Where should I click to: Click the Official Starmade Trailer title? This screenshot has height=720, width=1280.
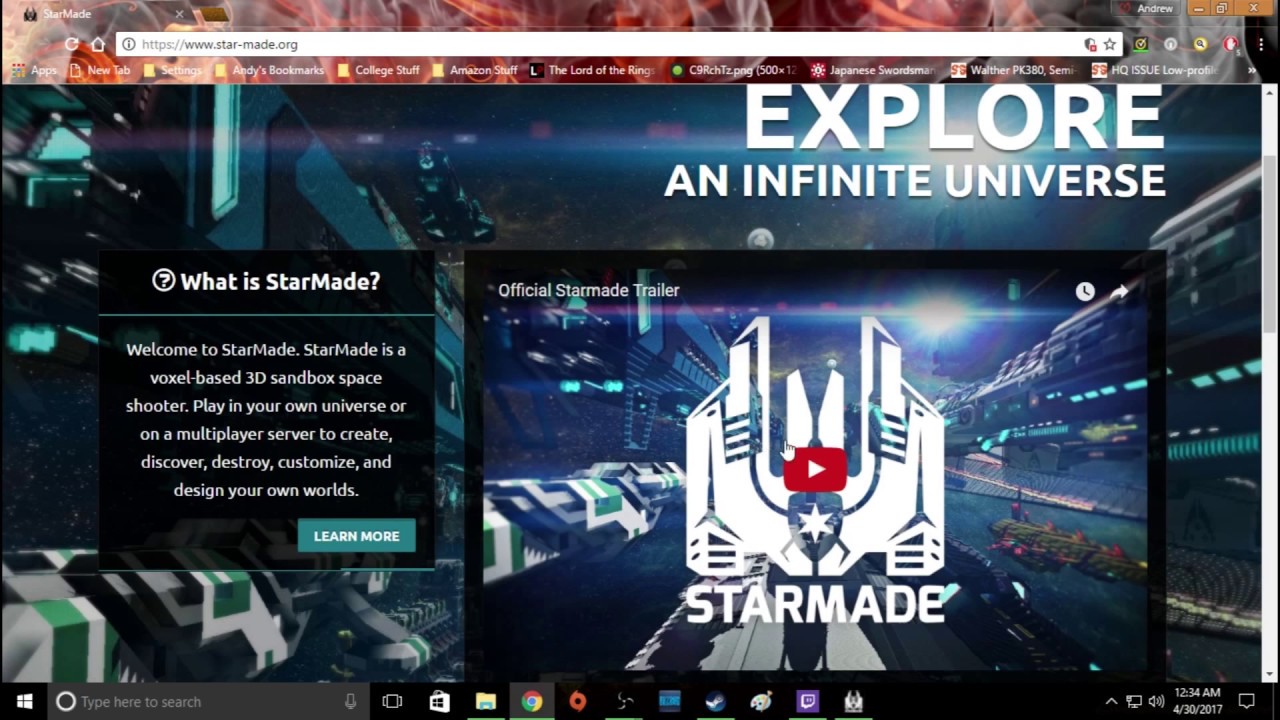coord(589,290)
